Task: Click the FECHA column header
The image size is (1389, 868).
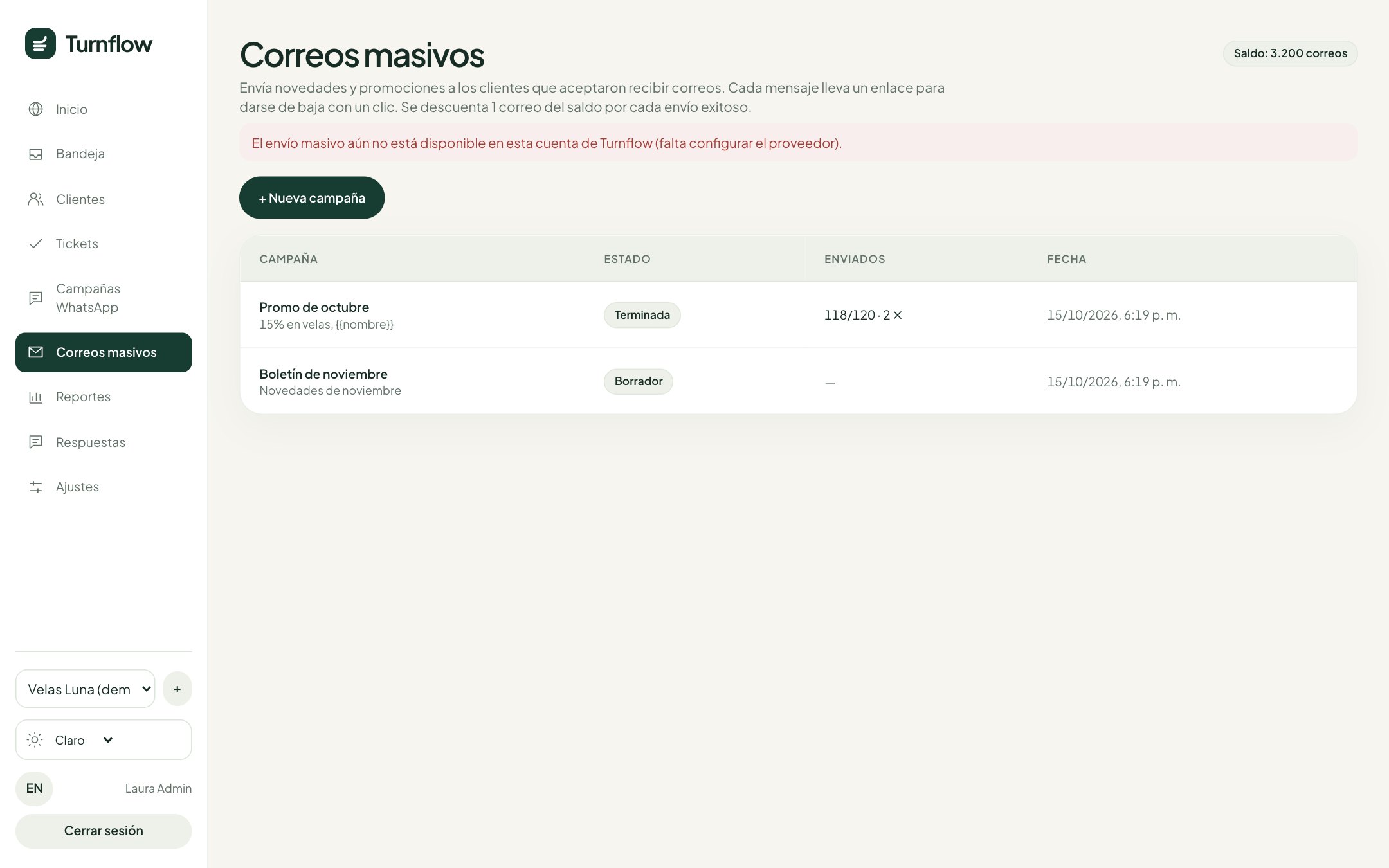Action: pyautogui.click(x=1066, y=259)
